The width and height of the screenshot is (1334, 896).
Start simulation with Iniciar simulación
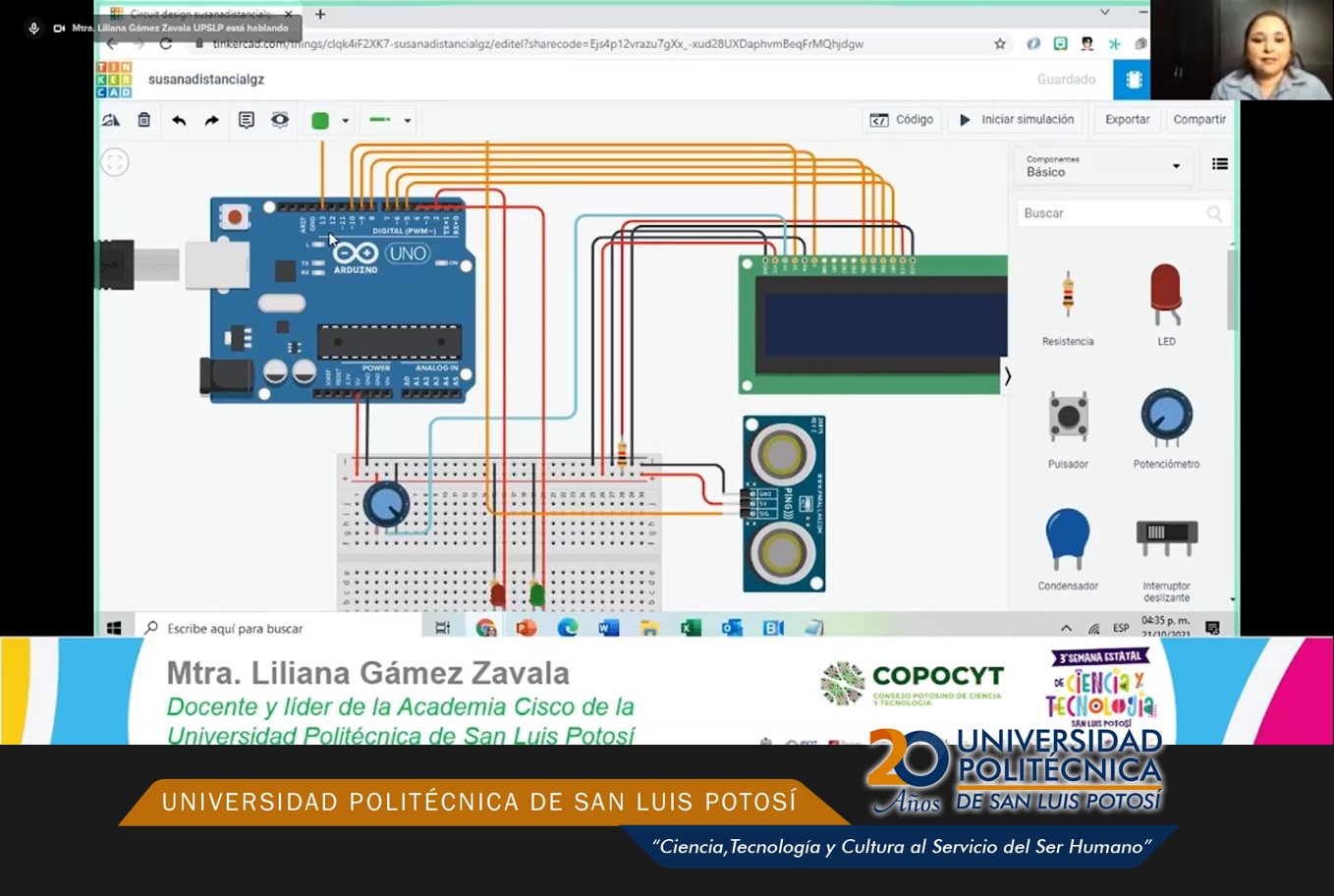[x=1017, y=120]
